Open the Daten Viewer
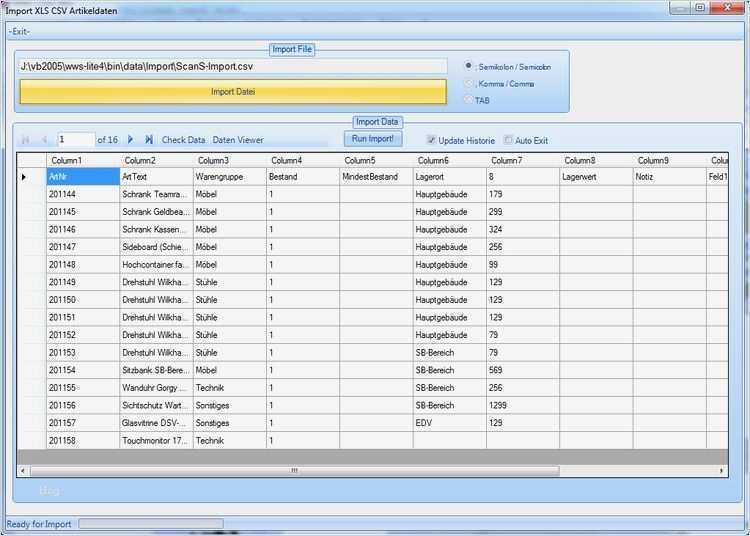Image resolution: width=750 pixels, height=536 pixels. pos(238,140)
